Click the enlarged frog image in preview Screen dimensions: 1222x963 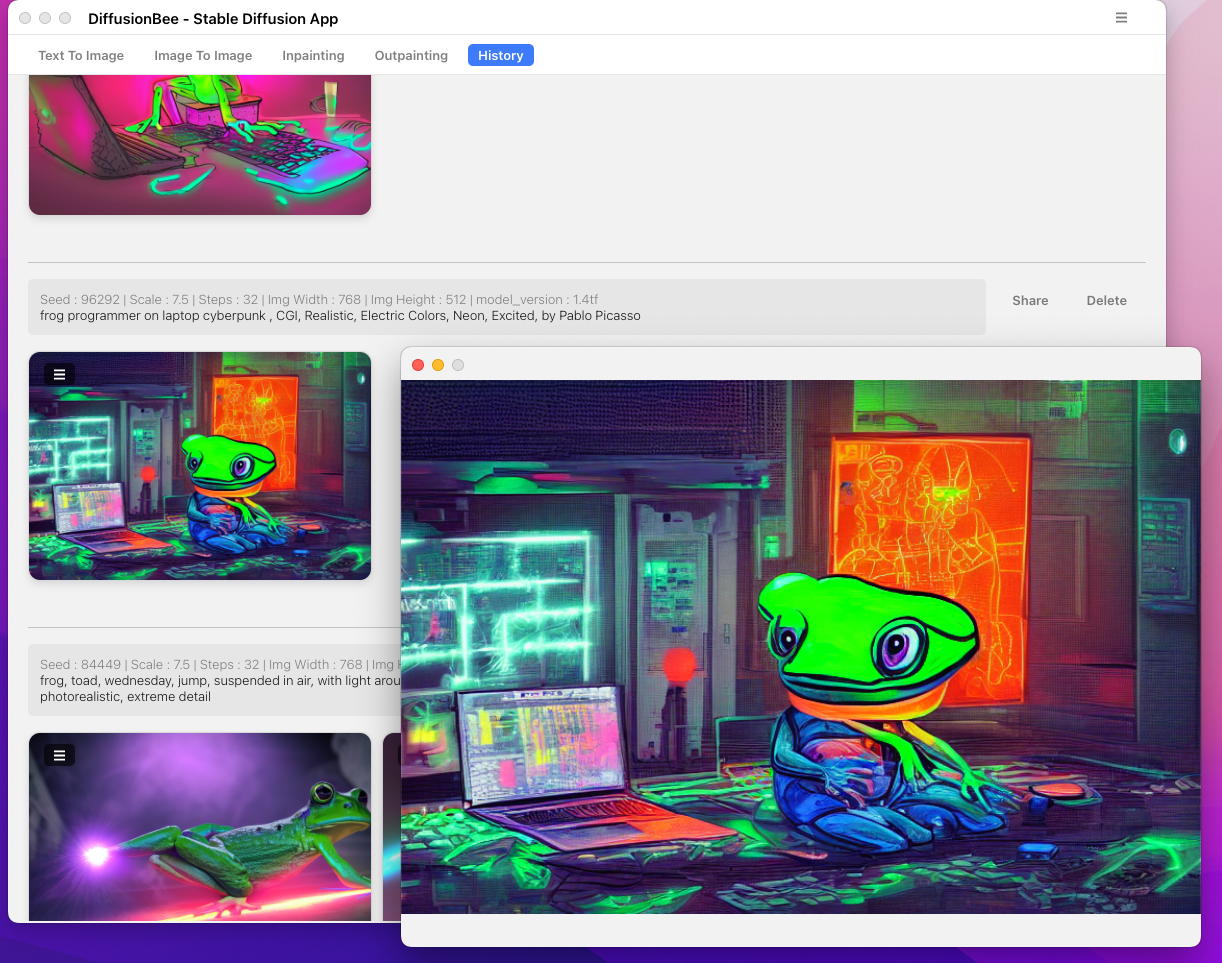coord(800,646)
